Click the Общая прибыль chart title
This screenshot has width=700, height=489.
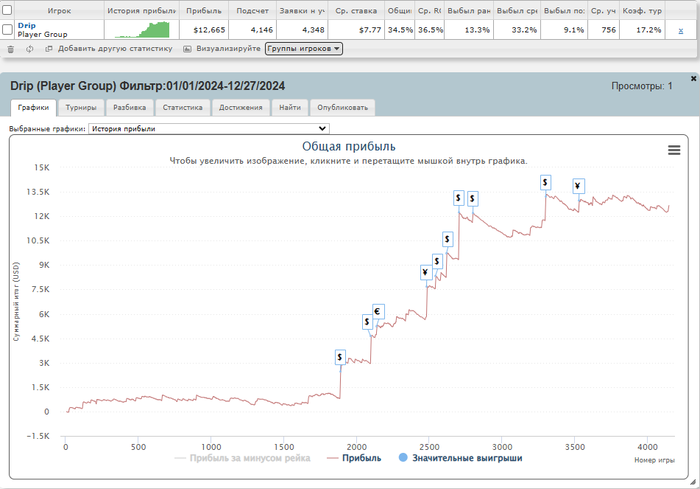349,146
